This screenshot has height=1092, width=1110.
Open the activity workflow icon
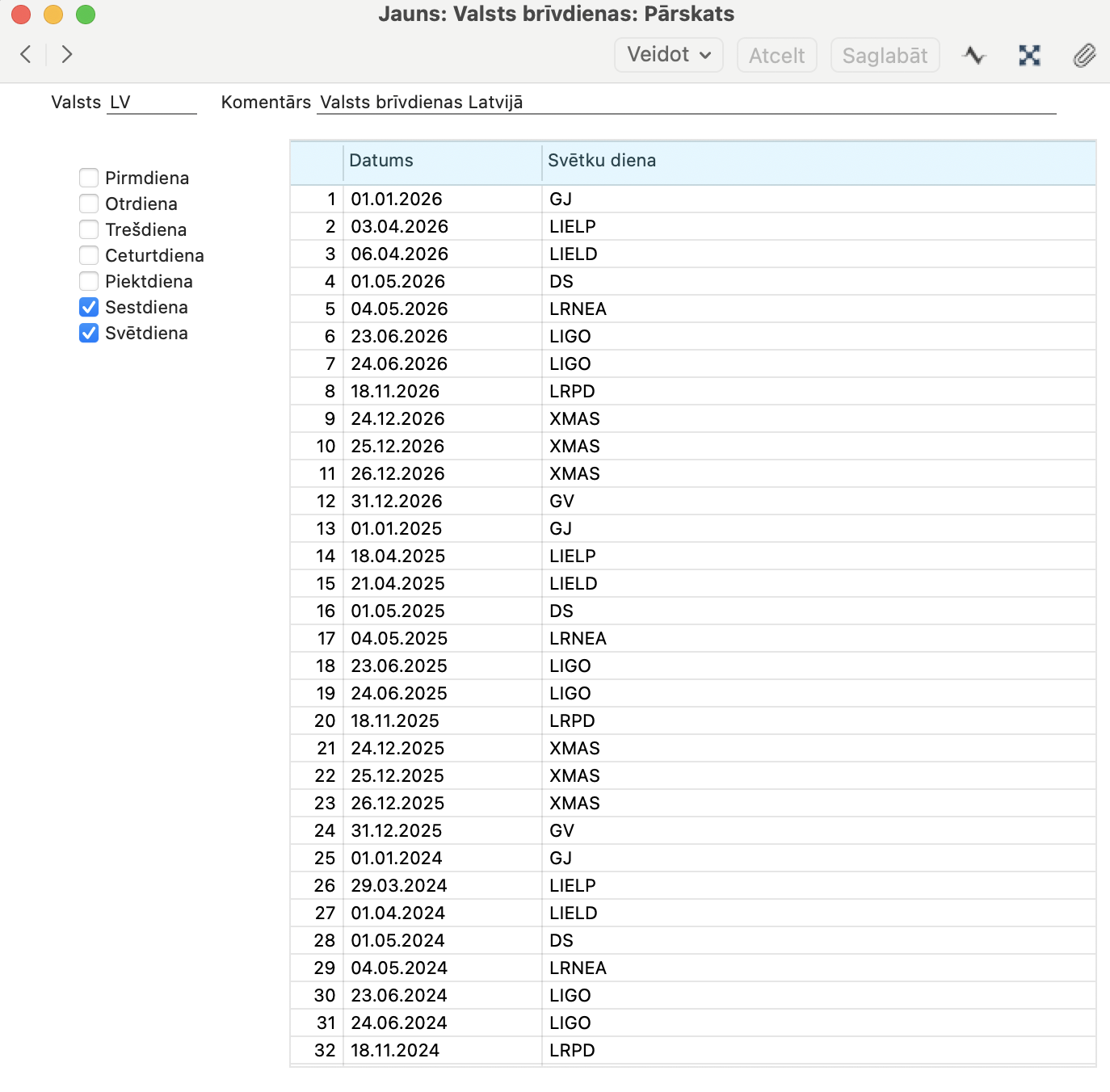click(x=974, y=55)
